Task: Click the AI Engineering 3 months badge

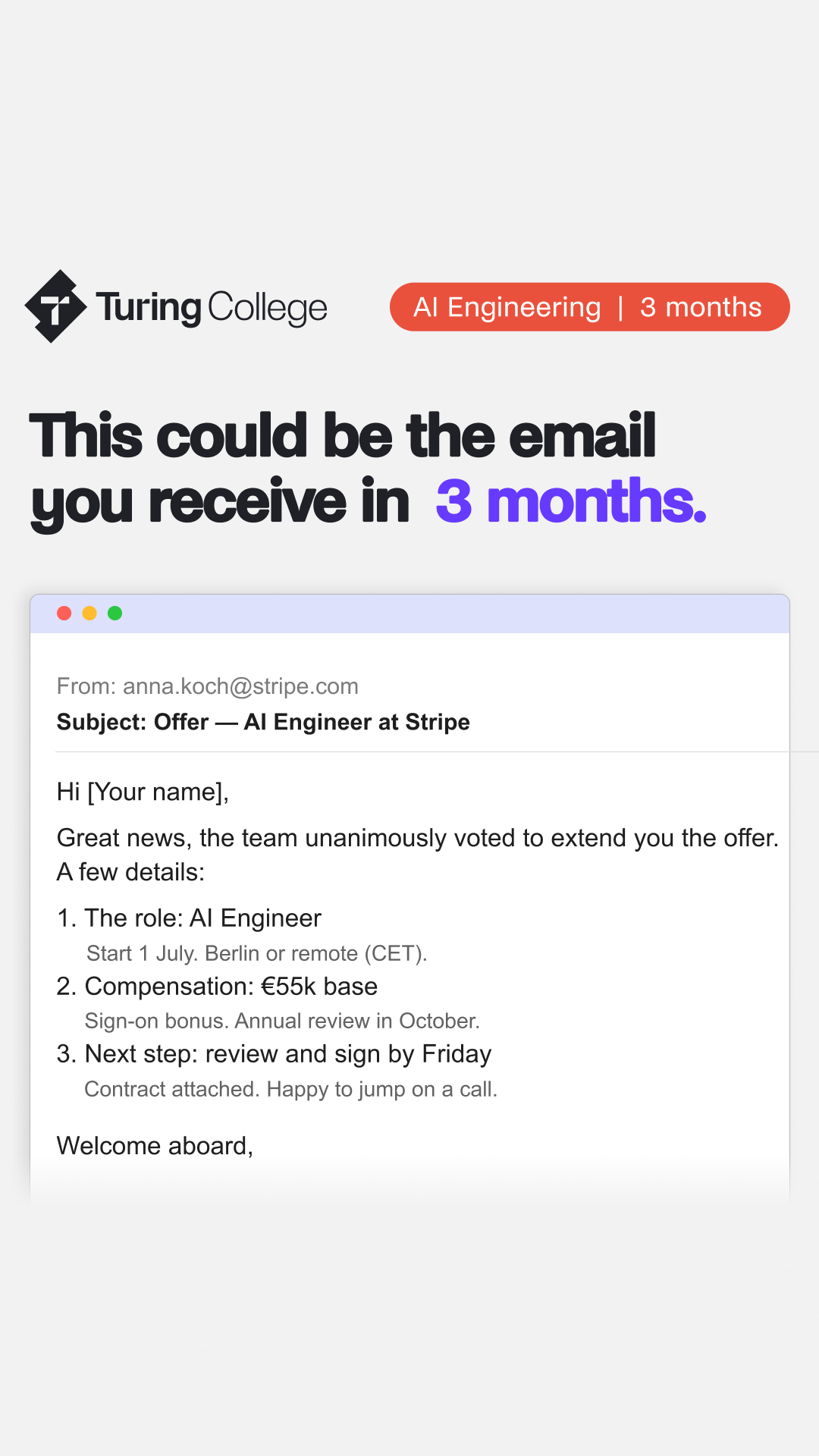Action: 589,307
